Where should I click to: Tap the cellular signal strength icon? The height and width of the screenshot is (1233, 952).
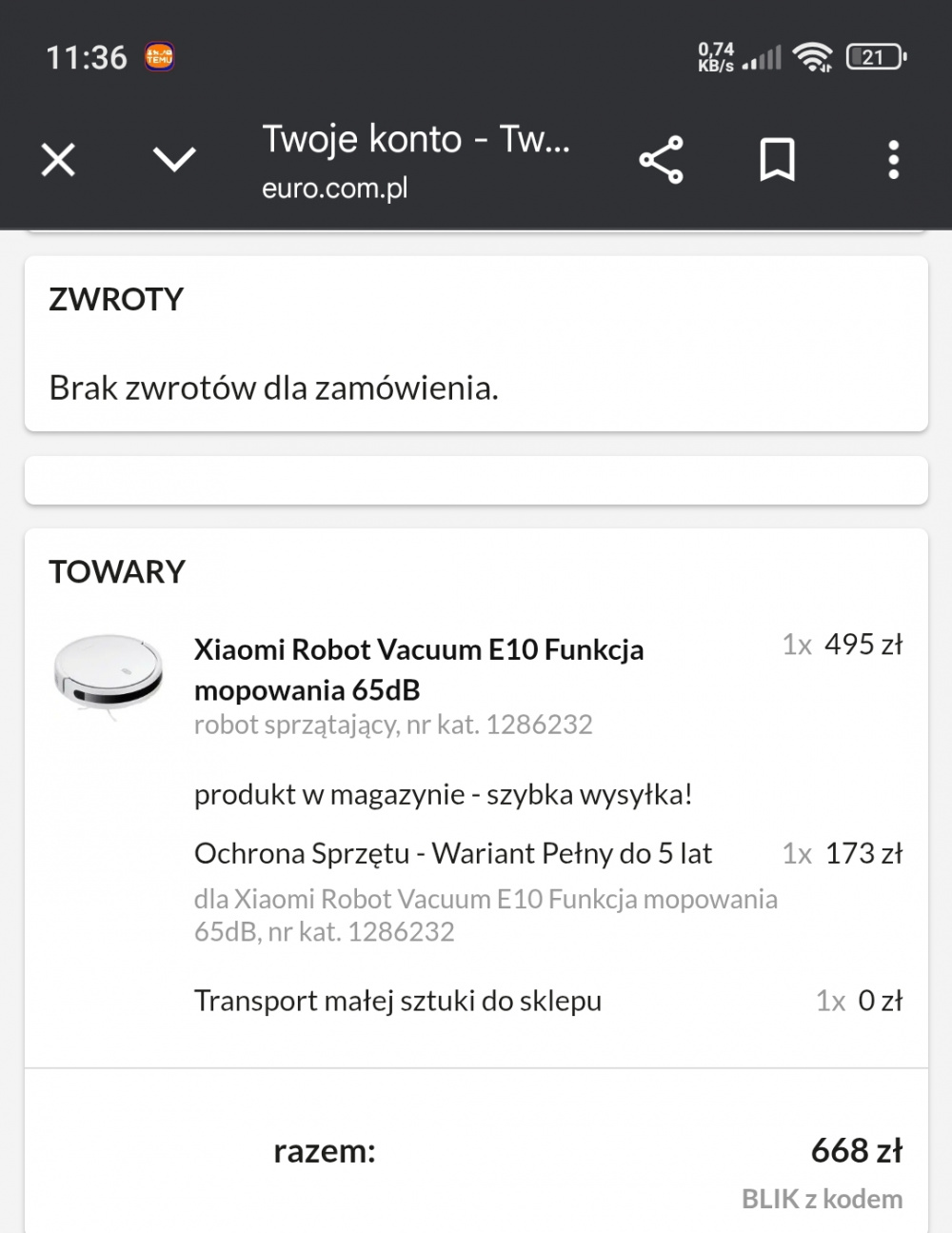[762, 58]
